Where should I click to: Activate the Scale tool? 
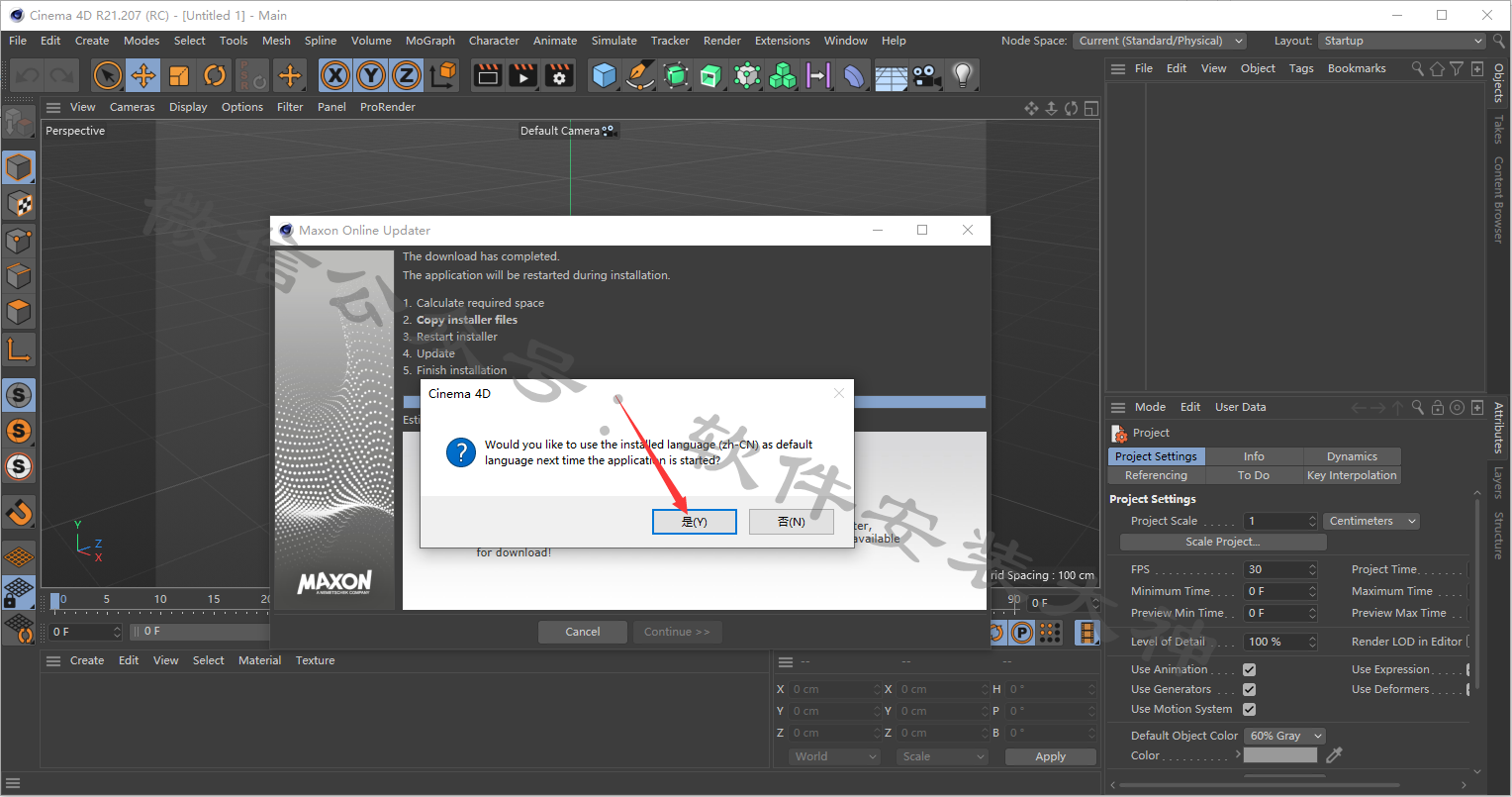coord(179,75)
